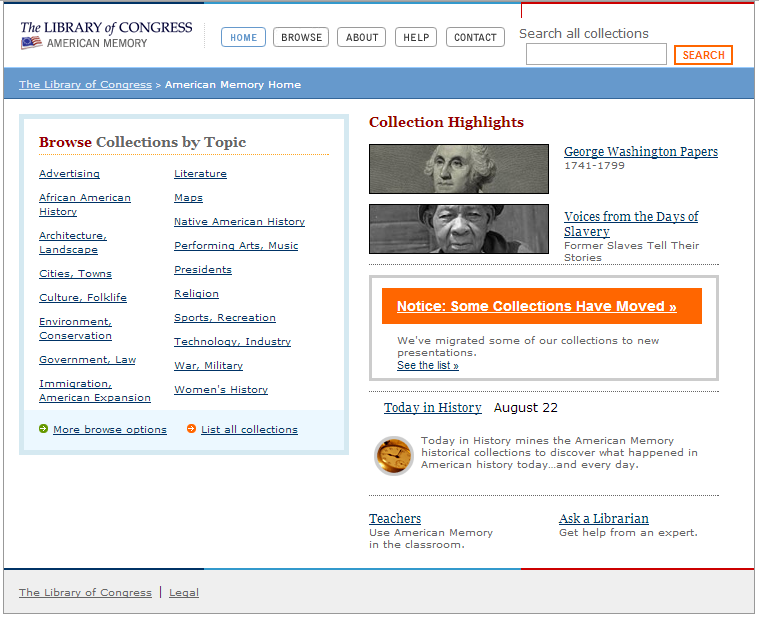Click the orange arrow beside List all collections
Image resolution: width=759 pixels, height=618 pixels.
click(191, 429)
